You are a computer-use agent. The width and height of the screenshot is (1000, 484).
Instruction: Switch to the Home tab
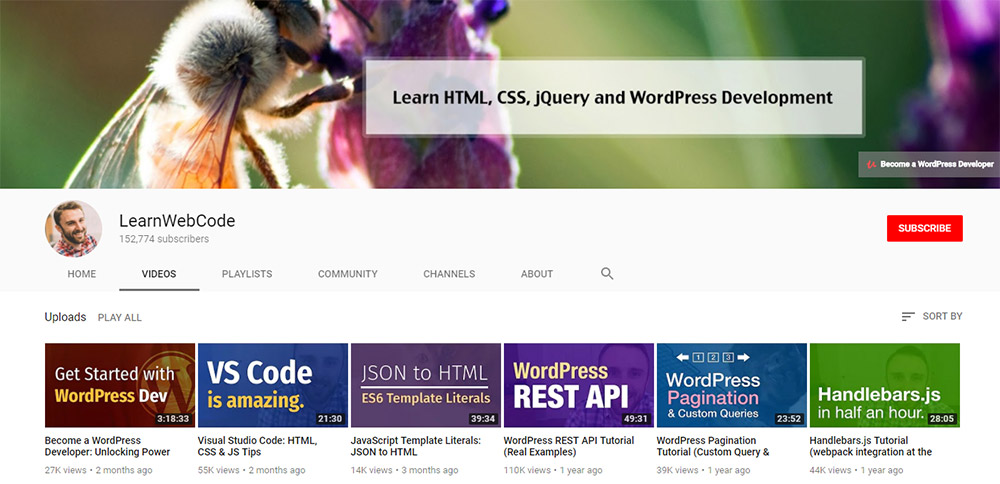click(82, 274)
